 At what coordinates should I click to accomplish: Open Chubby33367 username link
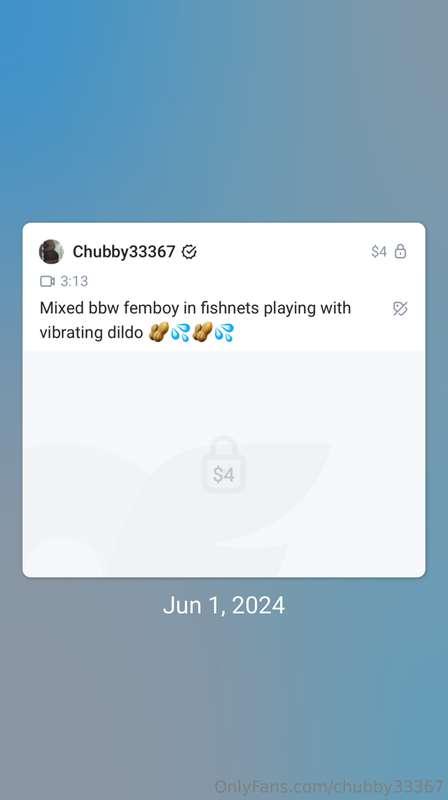[x=124, y=252]
